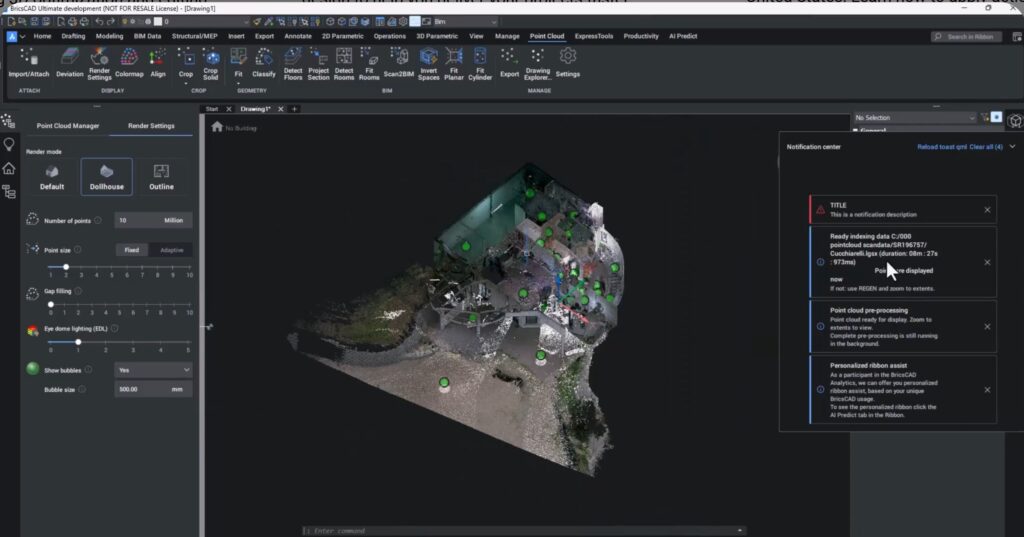Open the Drawing Explorer tool
The image size is (1024, 537).
(537, 63)
